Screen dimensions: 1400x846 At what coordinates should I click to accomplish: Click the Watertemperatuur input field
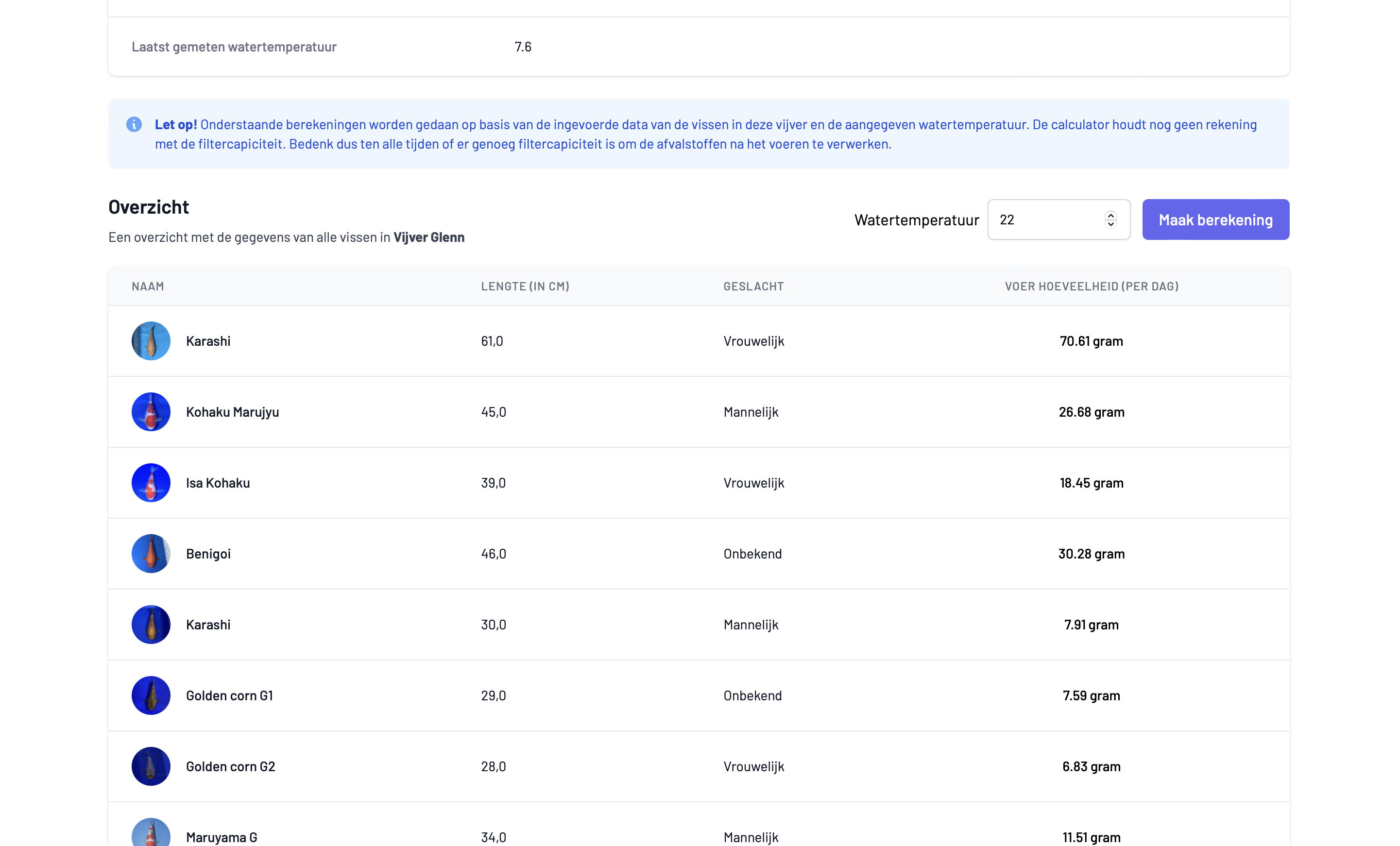pos(1045,220)
